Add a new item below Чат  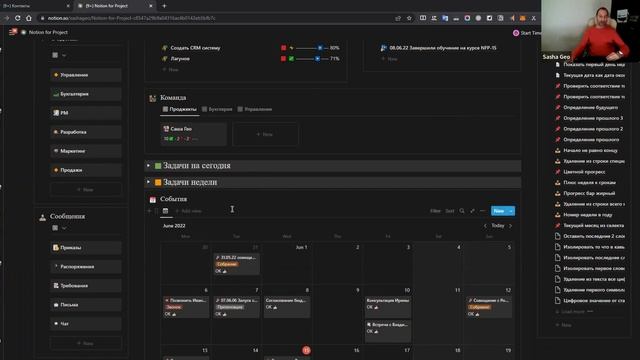point(86,343)
